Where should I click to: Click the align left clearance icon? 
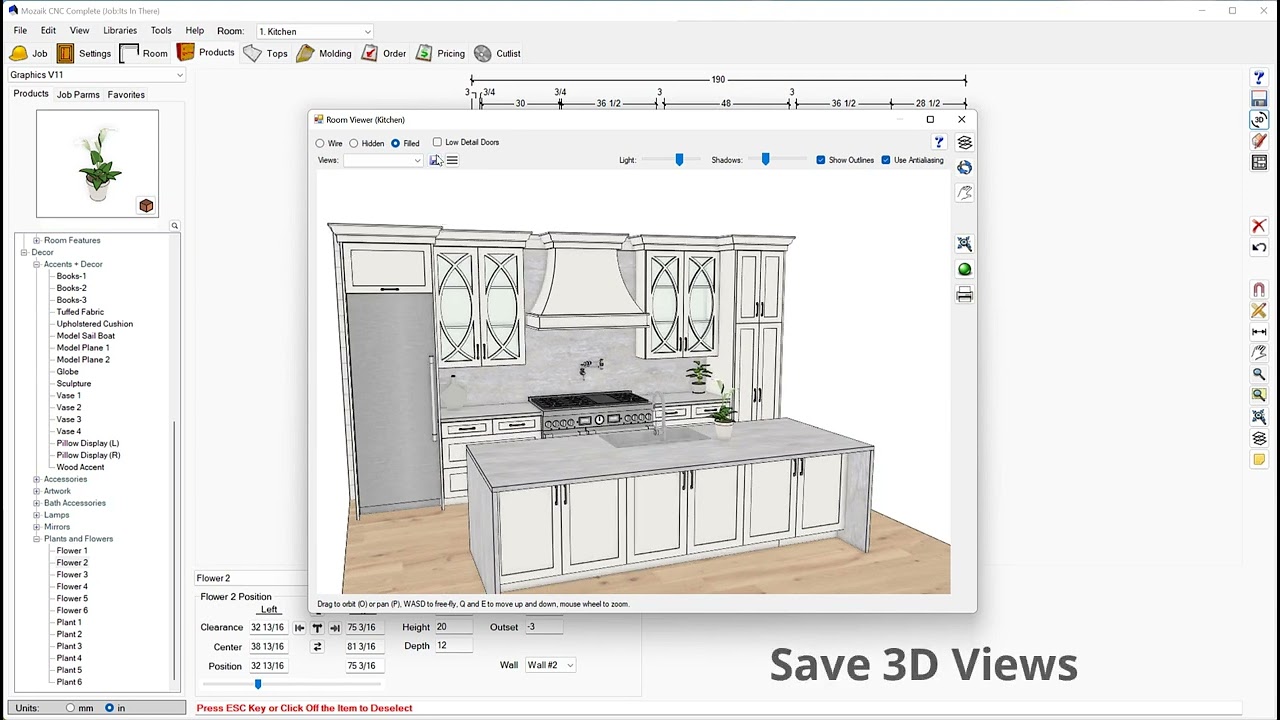click(299, 628)
